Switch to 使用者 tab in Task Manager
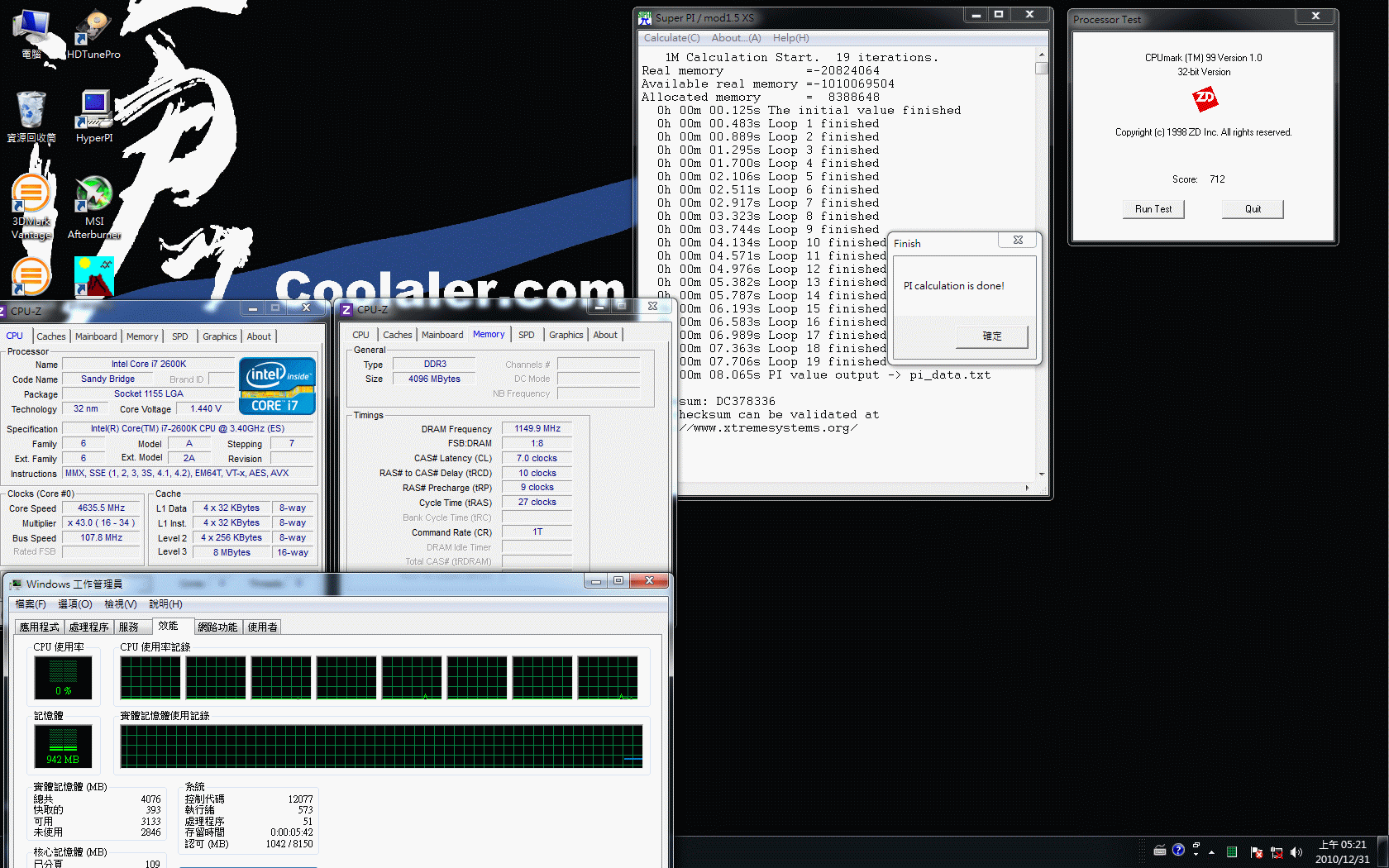The image size is (1389, 868). 263,627
